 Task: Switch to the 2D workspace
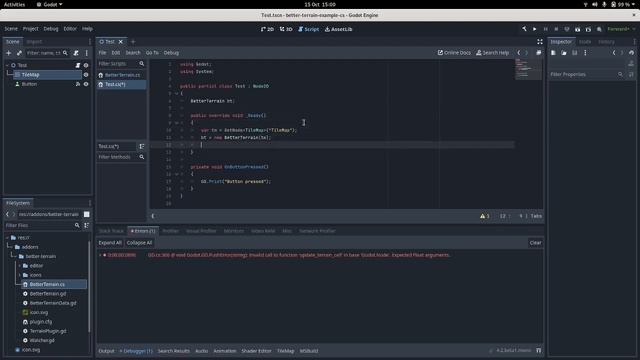click(267, 29)
